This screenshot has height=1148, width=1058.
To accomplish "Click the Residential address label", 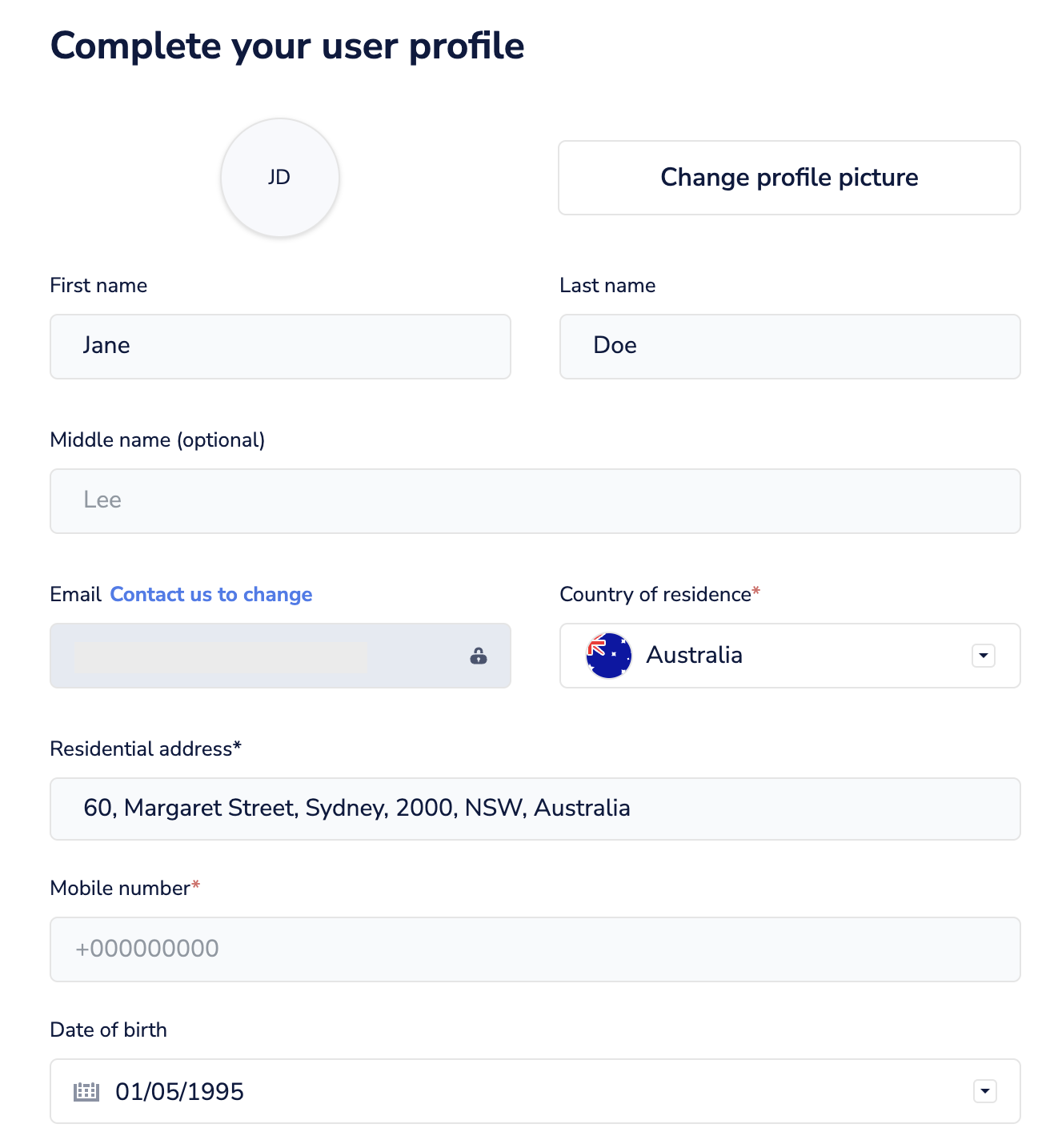I will tap(142, 749).
